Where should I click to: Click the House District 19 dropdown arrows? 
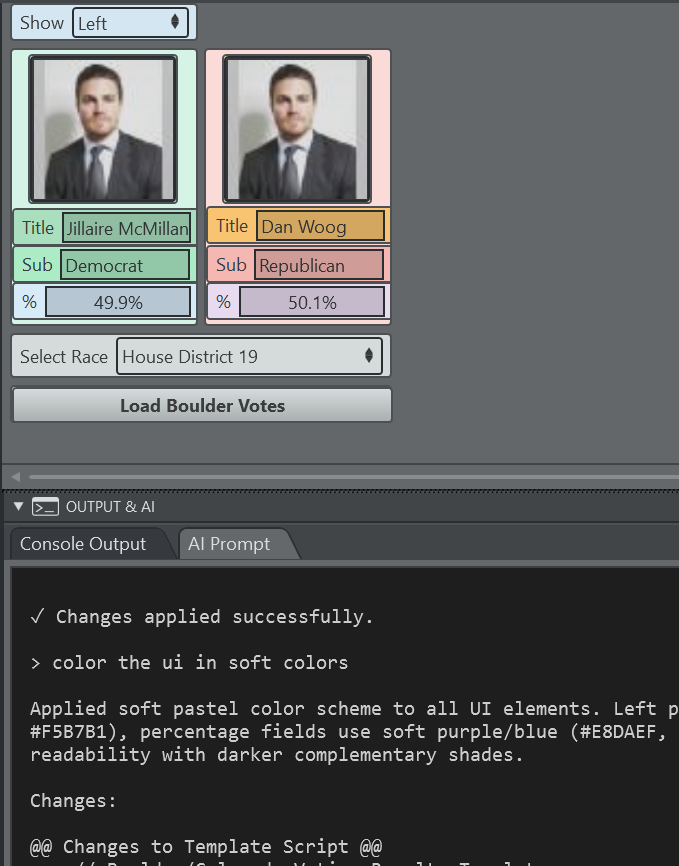click(369, 356)
